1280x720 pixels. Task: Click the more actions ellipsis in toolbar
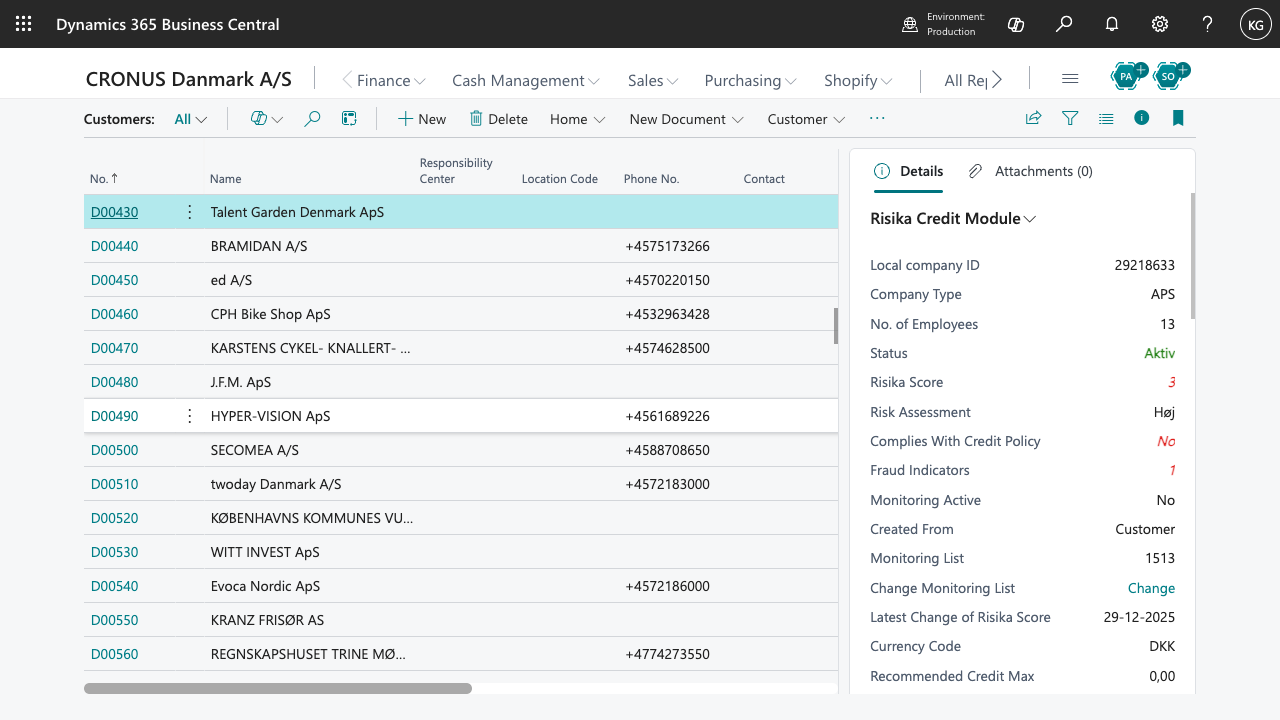[877, 119]
